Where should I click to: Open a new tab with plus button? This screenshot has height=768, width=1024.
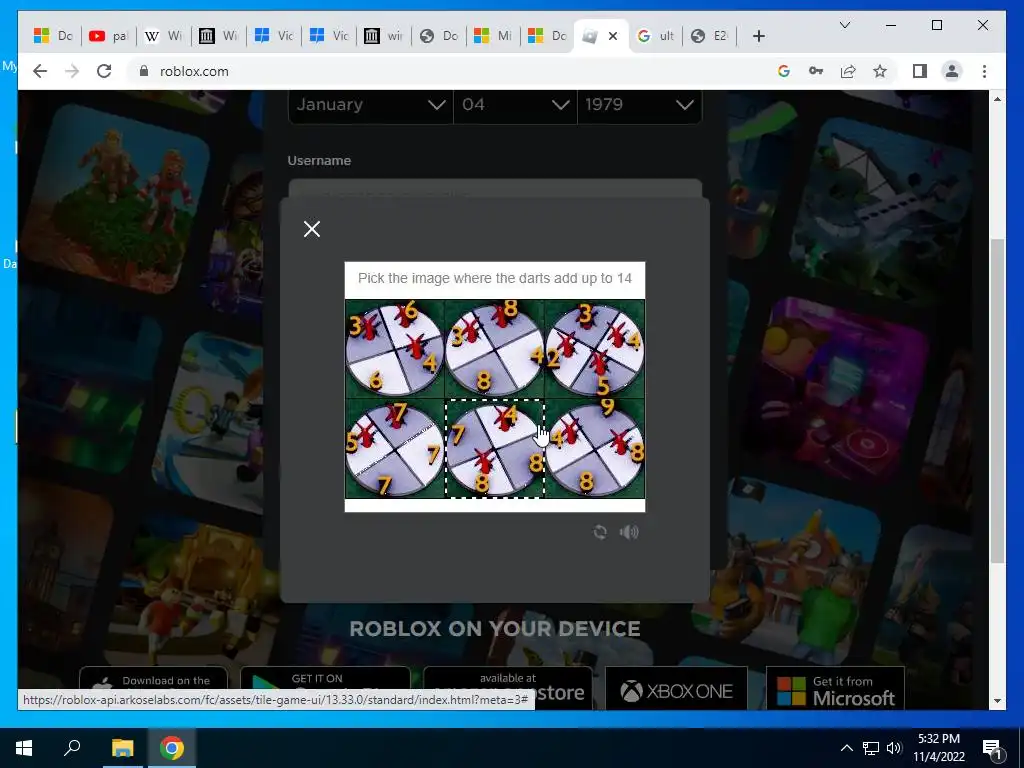click(758, 36)
